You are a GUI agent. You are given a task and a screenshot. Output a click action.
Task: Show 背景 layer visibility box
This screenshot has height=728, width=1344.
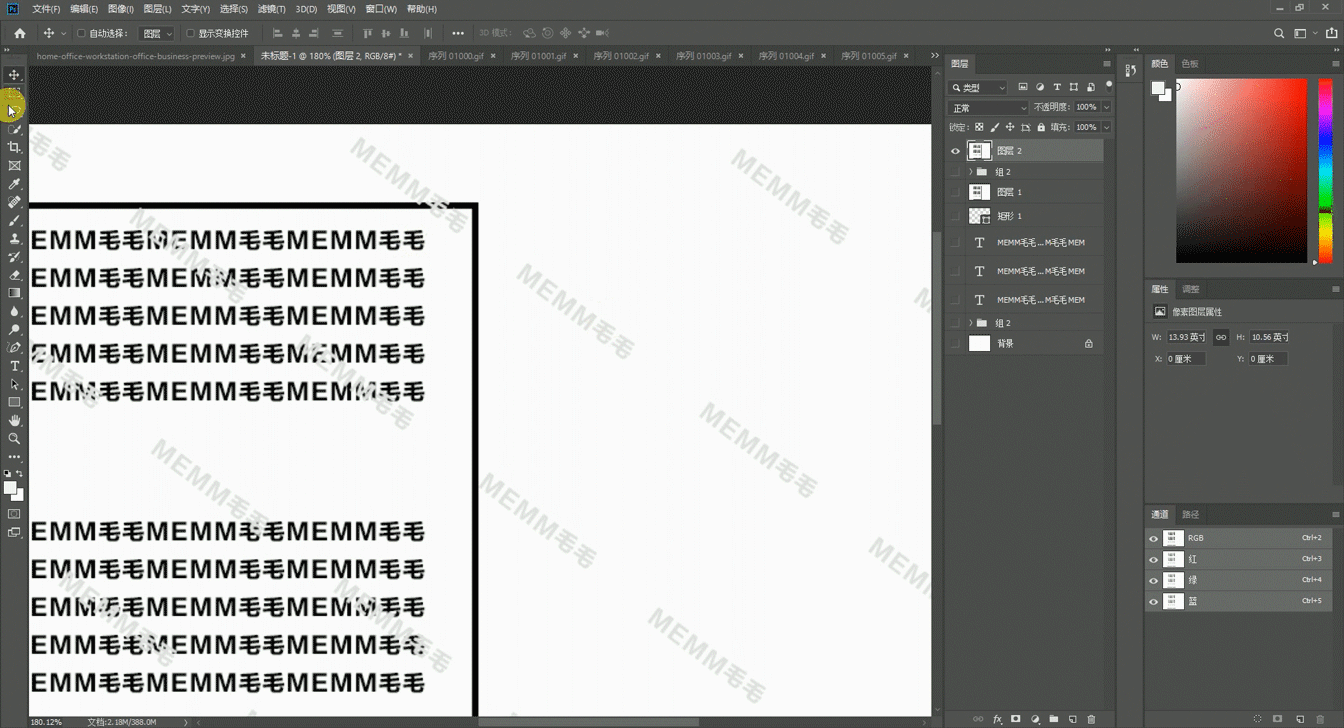(x=955, y=343)
